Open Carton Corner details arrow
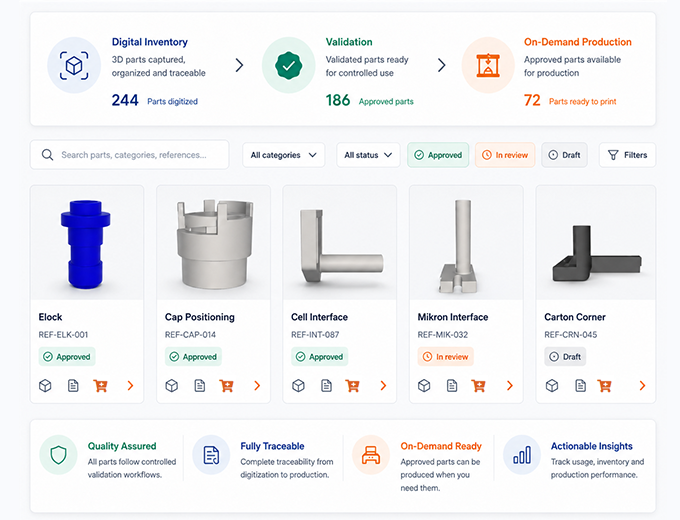The image size is (680, 520). tap(642, 386)
